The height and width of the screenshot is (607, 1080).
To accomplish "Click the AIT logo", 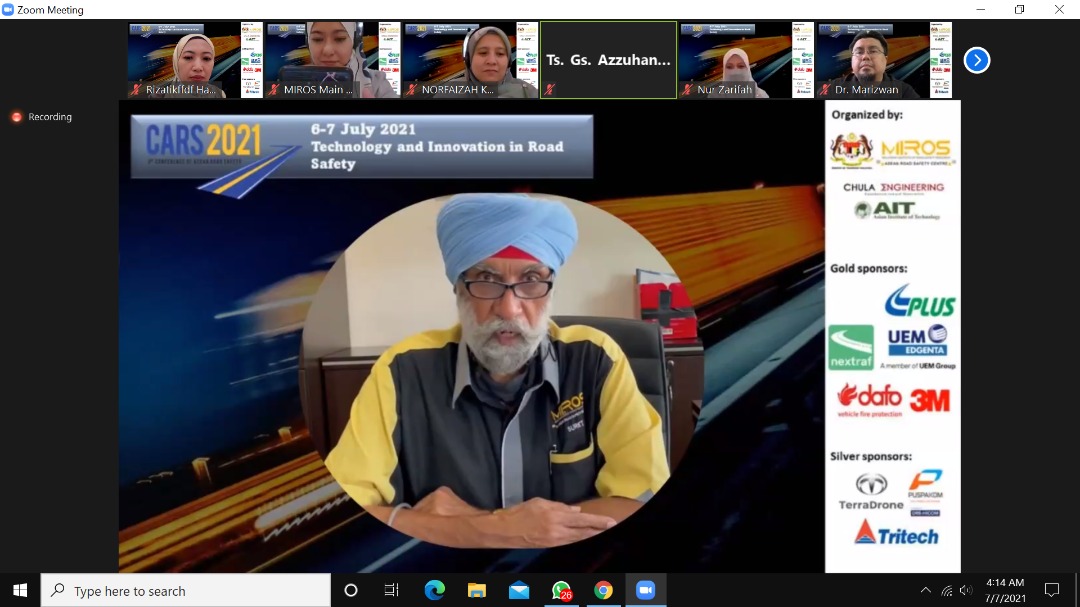I will tap(895, 210).
